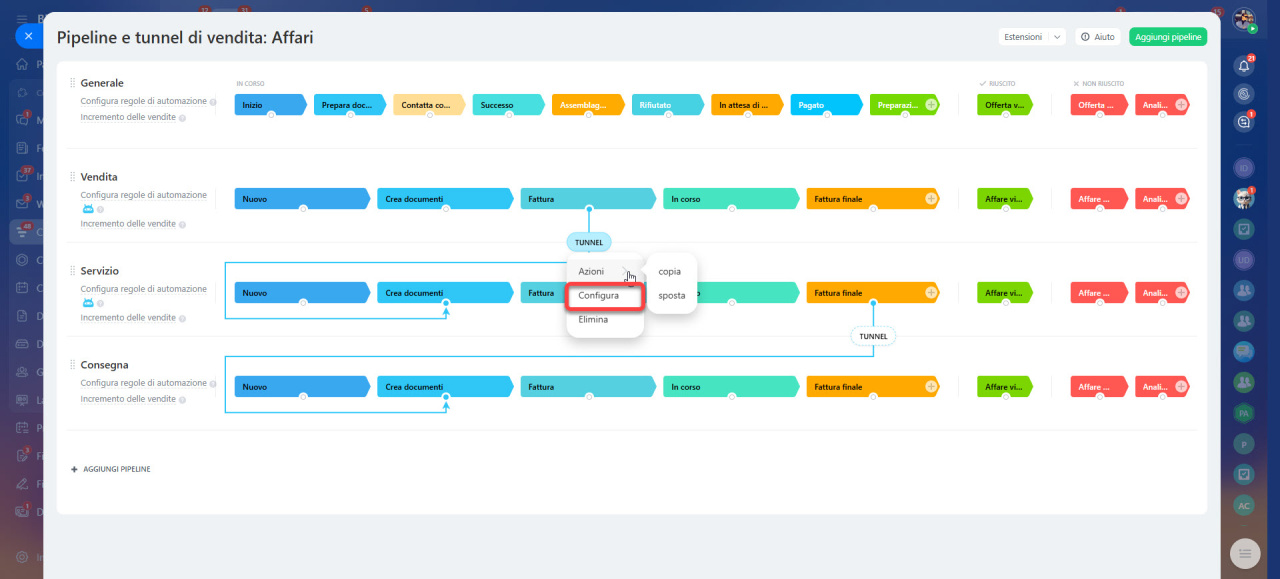
Task: Select the Rifiutato stage in Generale
Action: (x=667, y=104)
